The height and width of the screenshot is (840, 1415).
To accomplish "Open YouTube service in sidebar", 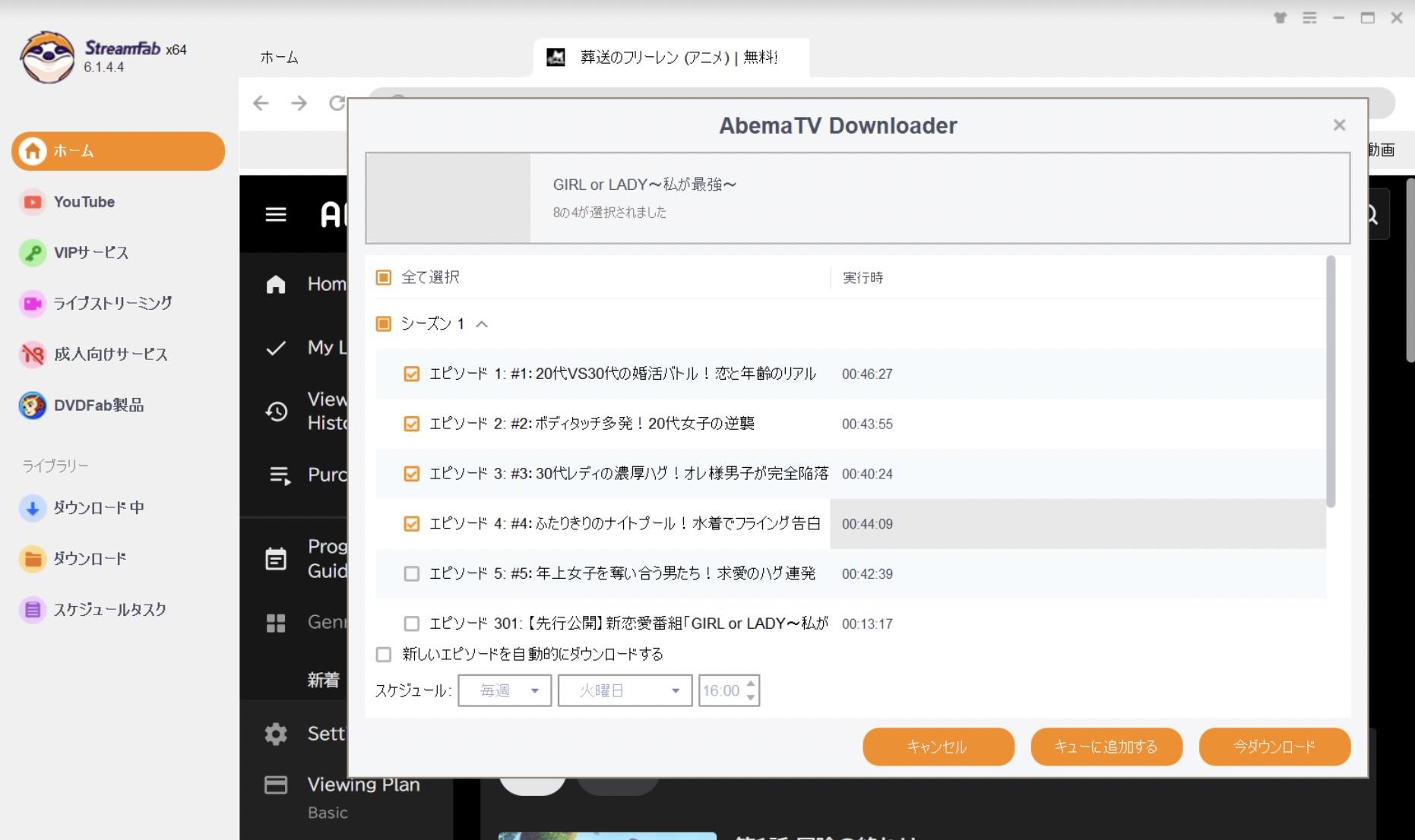I will click(84, 202).
